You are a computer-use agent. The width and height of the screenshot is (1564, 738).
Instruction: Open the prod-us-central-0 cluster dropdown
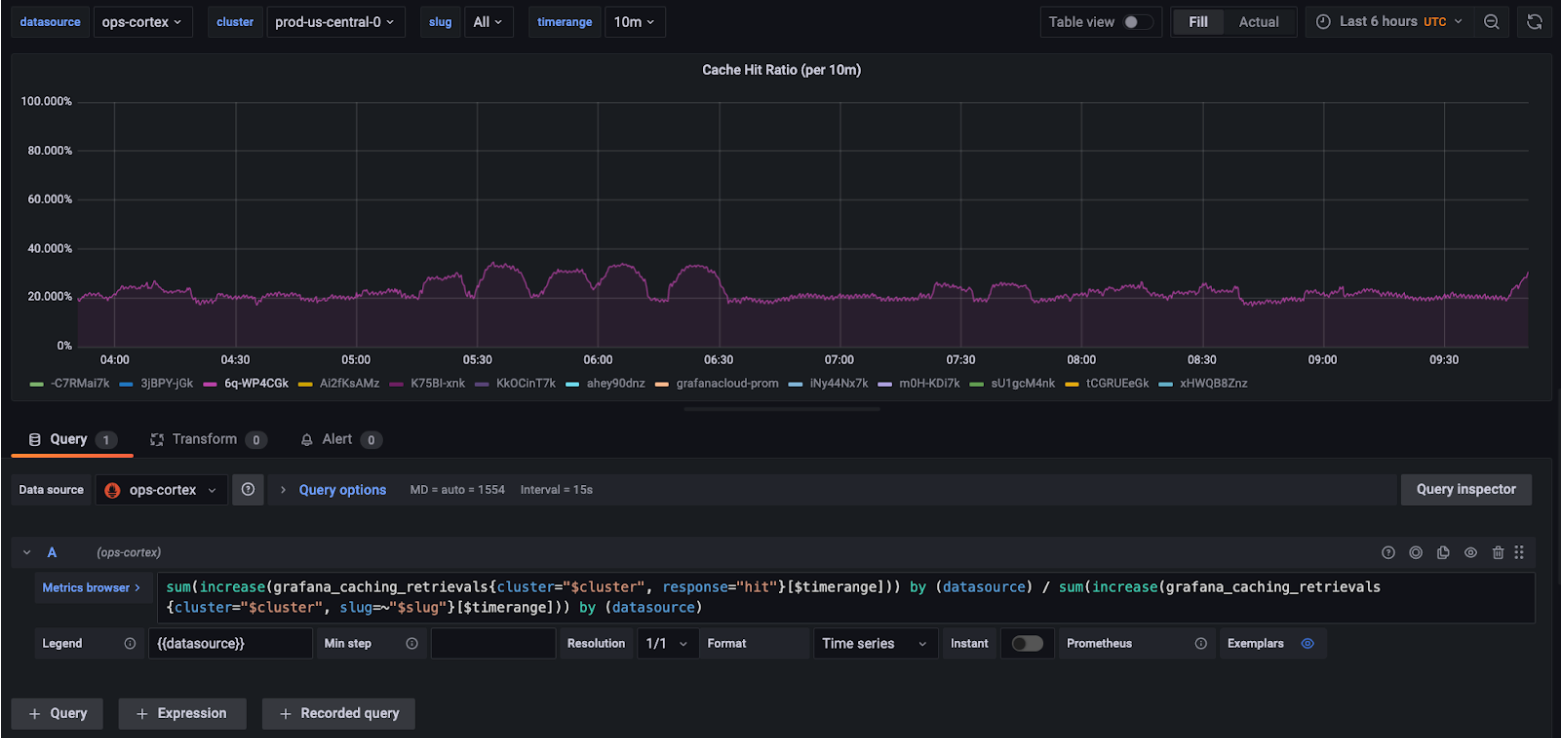pyautogui.click(x=335, y=21)
